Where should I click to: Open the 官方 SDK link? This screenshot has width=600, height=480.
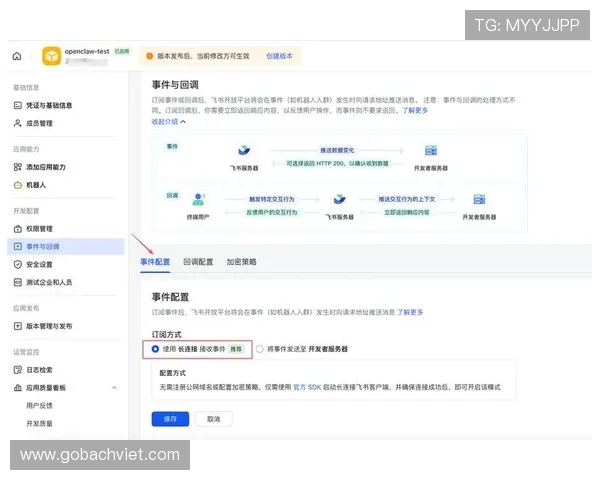click(307, 387)
